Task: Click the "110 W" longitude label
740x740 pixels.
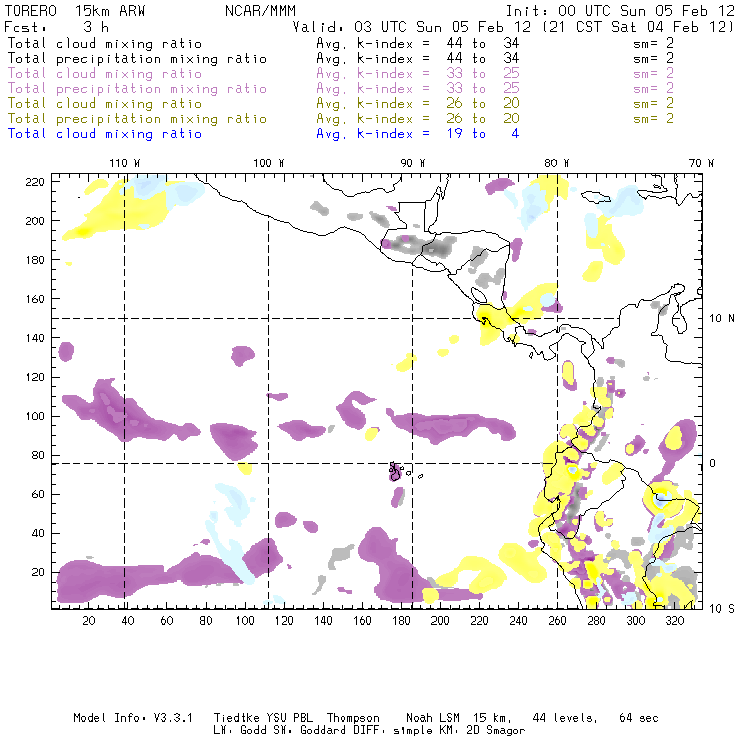Action: (125, 163)
